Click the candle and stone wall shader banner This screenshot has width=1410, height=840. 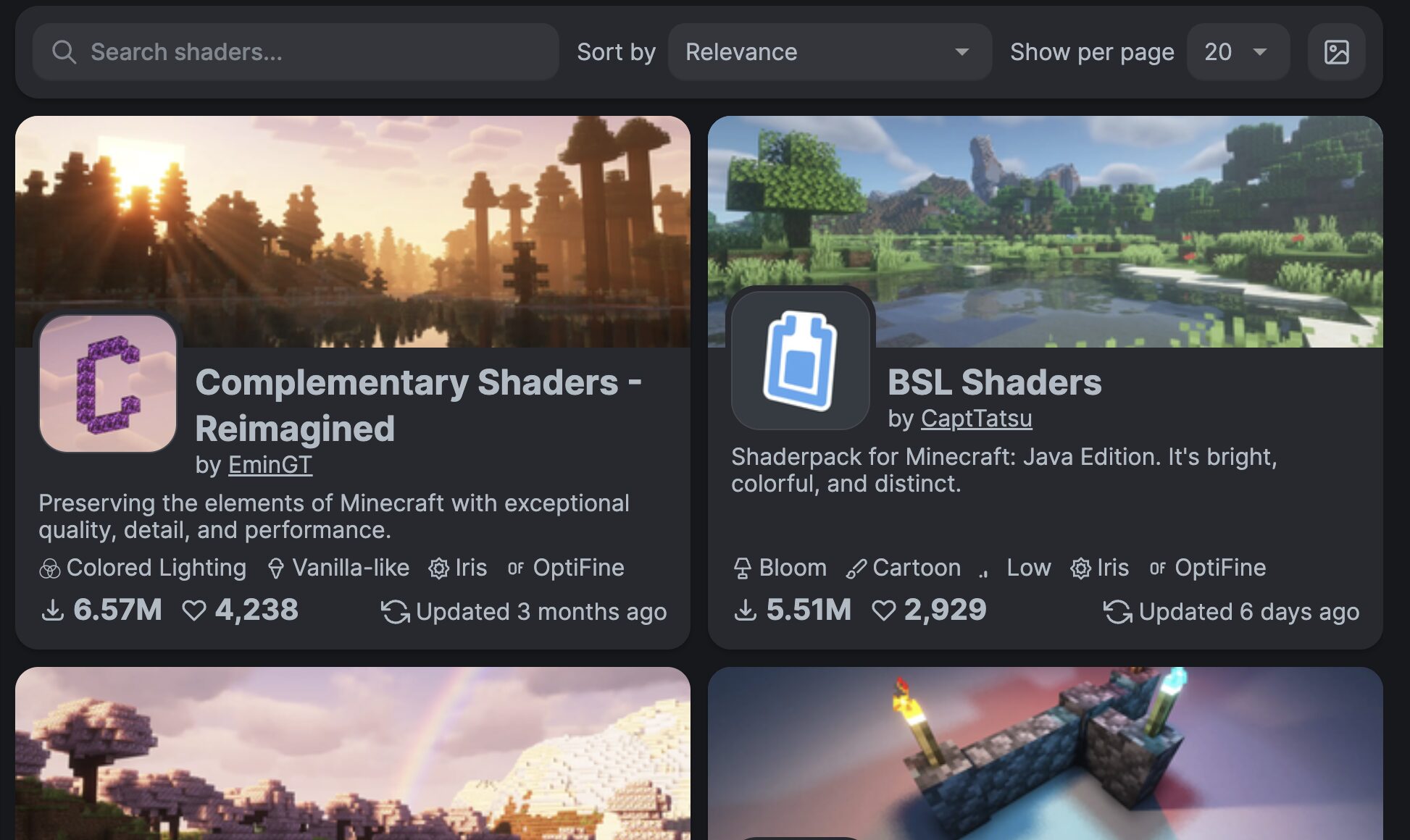(x=1045, y=753)
